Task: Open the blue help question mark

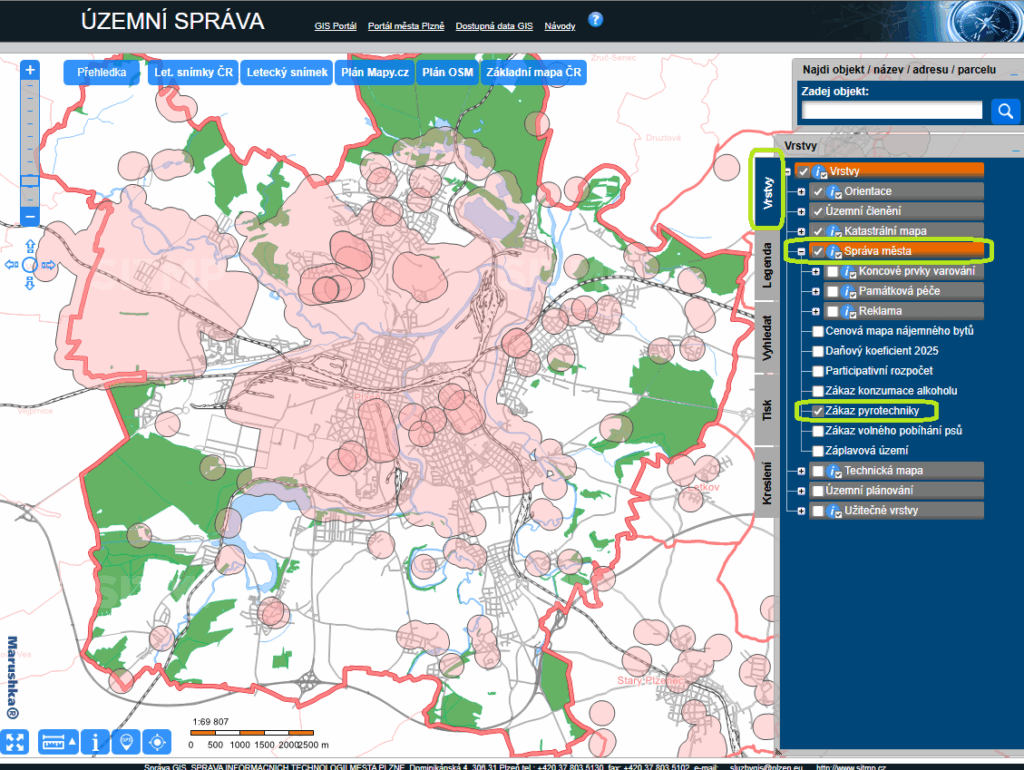Action: pyautogui.click(x=596, y=19)
